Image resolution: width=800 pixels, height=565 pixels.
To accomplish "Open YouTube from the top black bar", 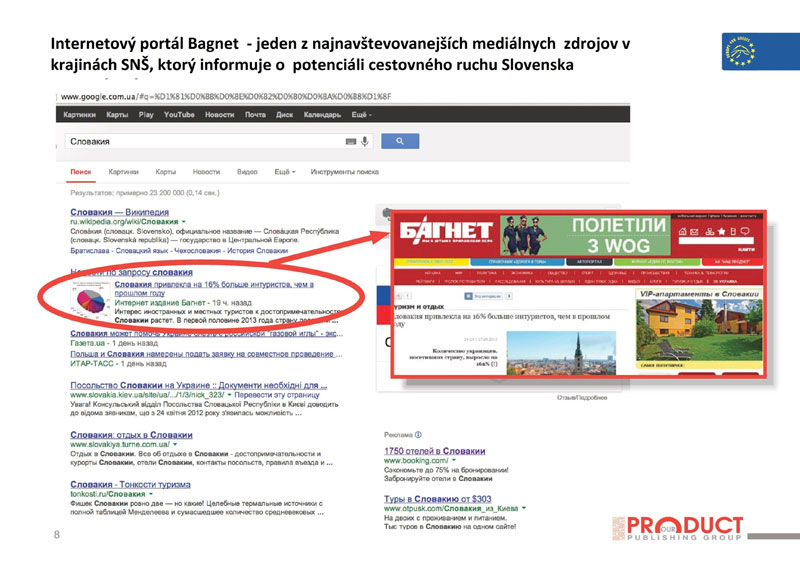I will tap(179, 115).
